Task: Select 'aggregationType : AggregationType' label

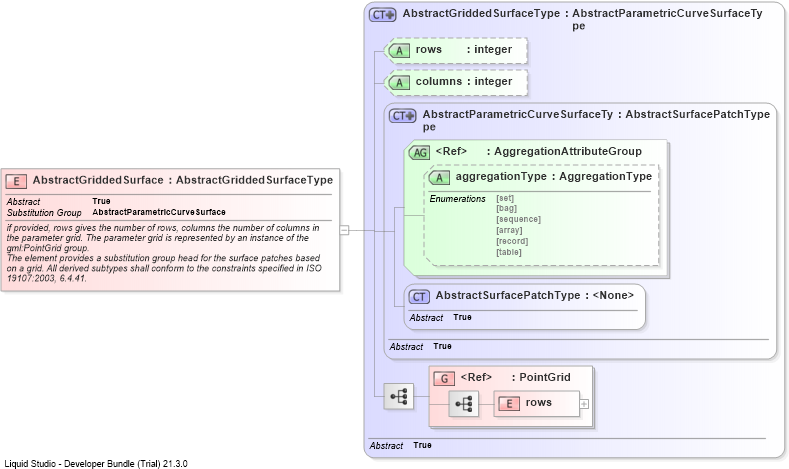Action: coord(554,177)
